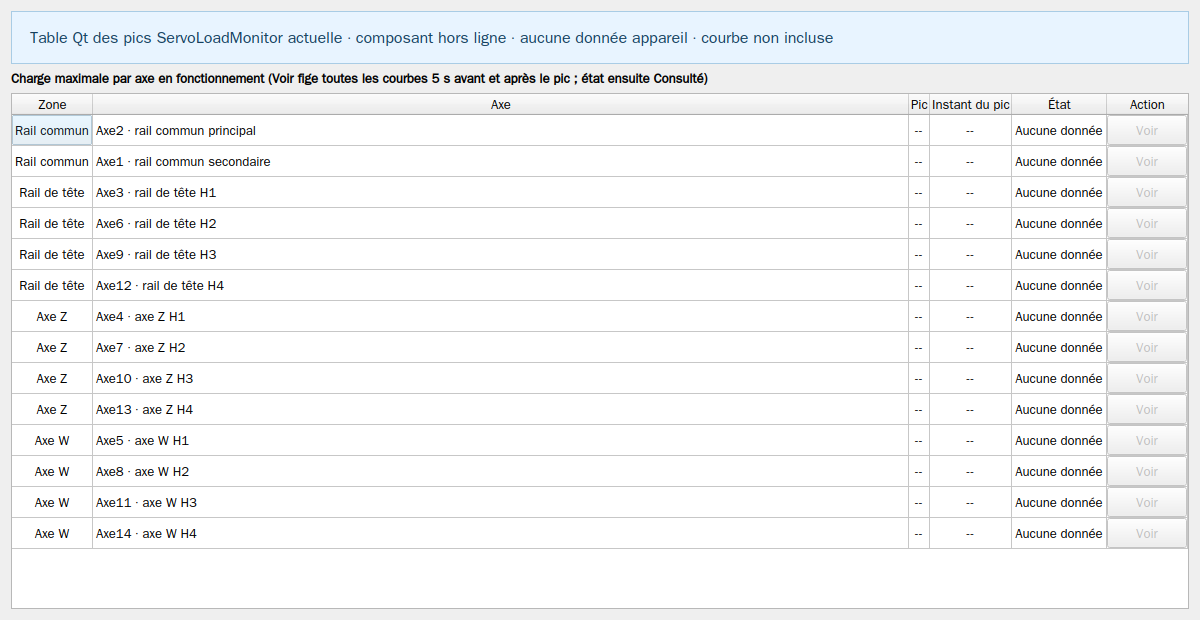The image size is (1200, 620).
Task: Click Voir for Axe7 axe Z H2
Action: click(x=1147, y=348)
